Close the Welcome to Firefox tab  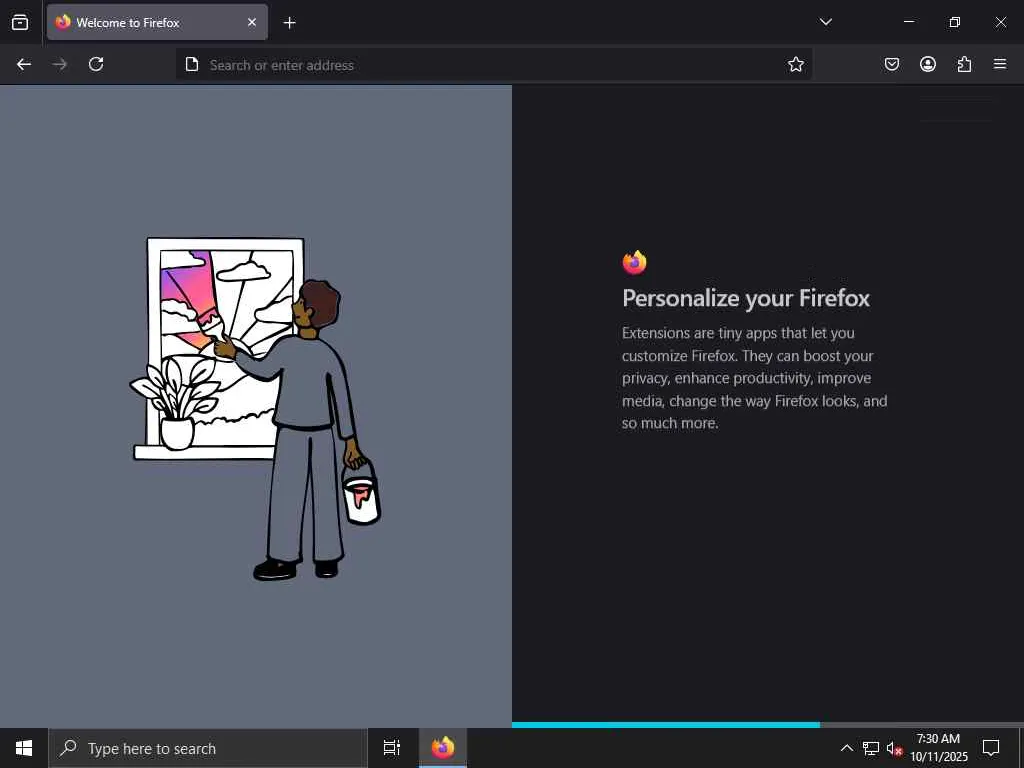point(251,22)
